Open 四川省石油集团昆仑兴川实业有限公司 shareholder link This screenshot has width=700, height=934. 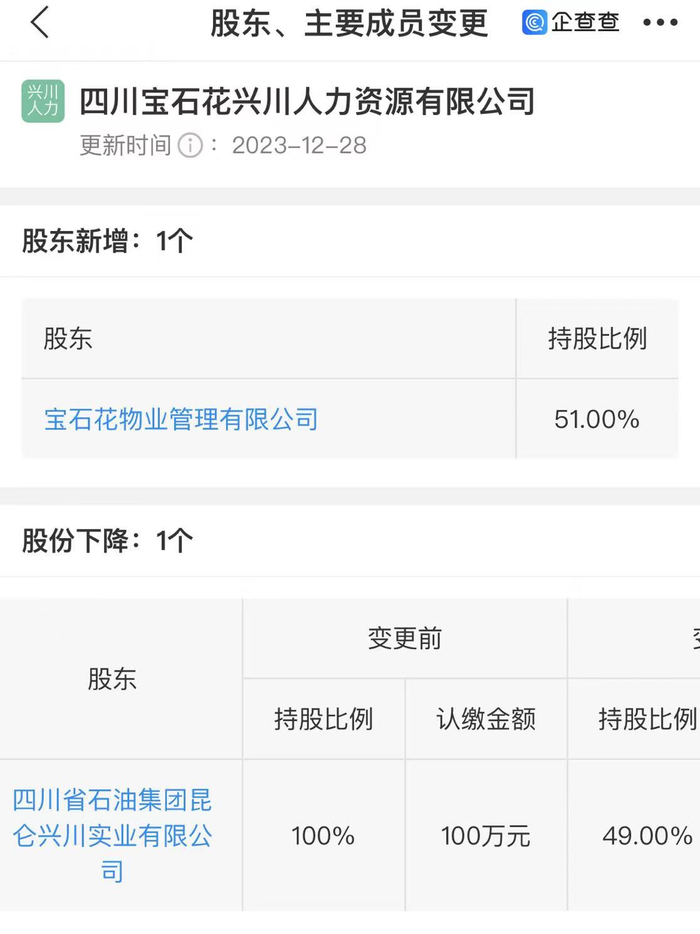click(x=112, y=836)
